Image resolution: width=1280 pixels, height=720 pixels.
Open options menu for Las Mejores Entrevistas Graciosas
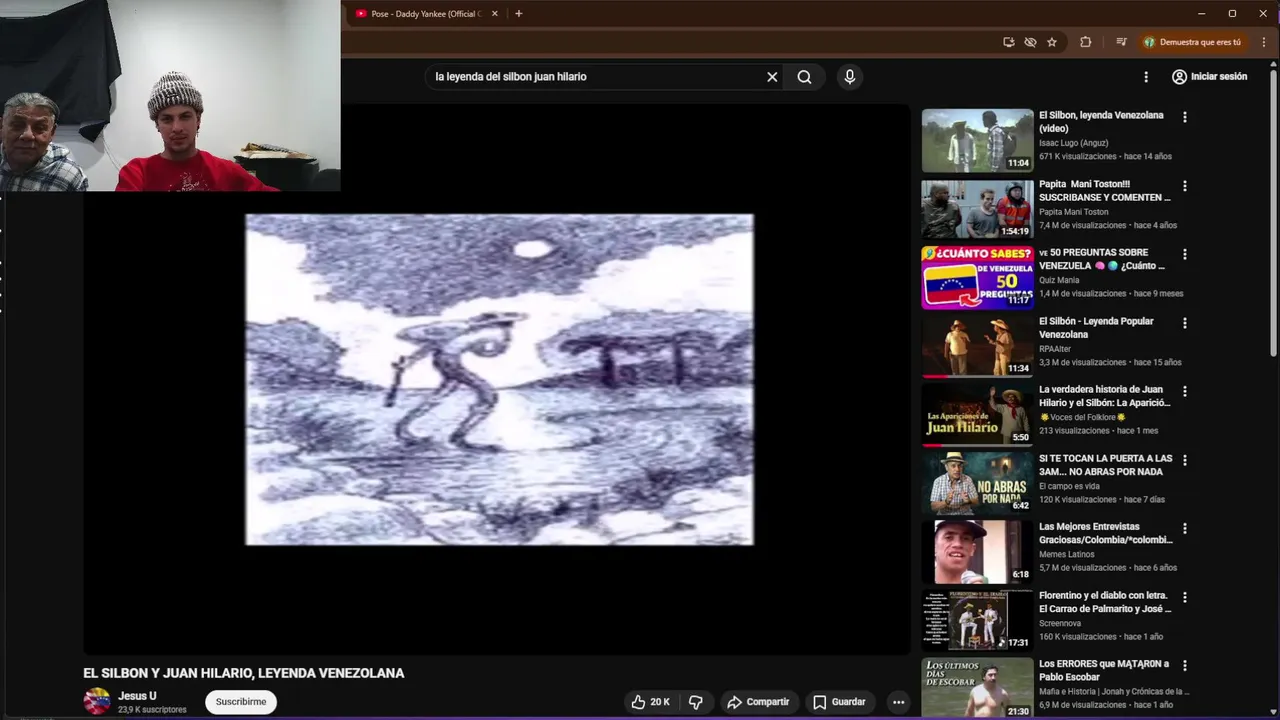pos(1185,528)
